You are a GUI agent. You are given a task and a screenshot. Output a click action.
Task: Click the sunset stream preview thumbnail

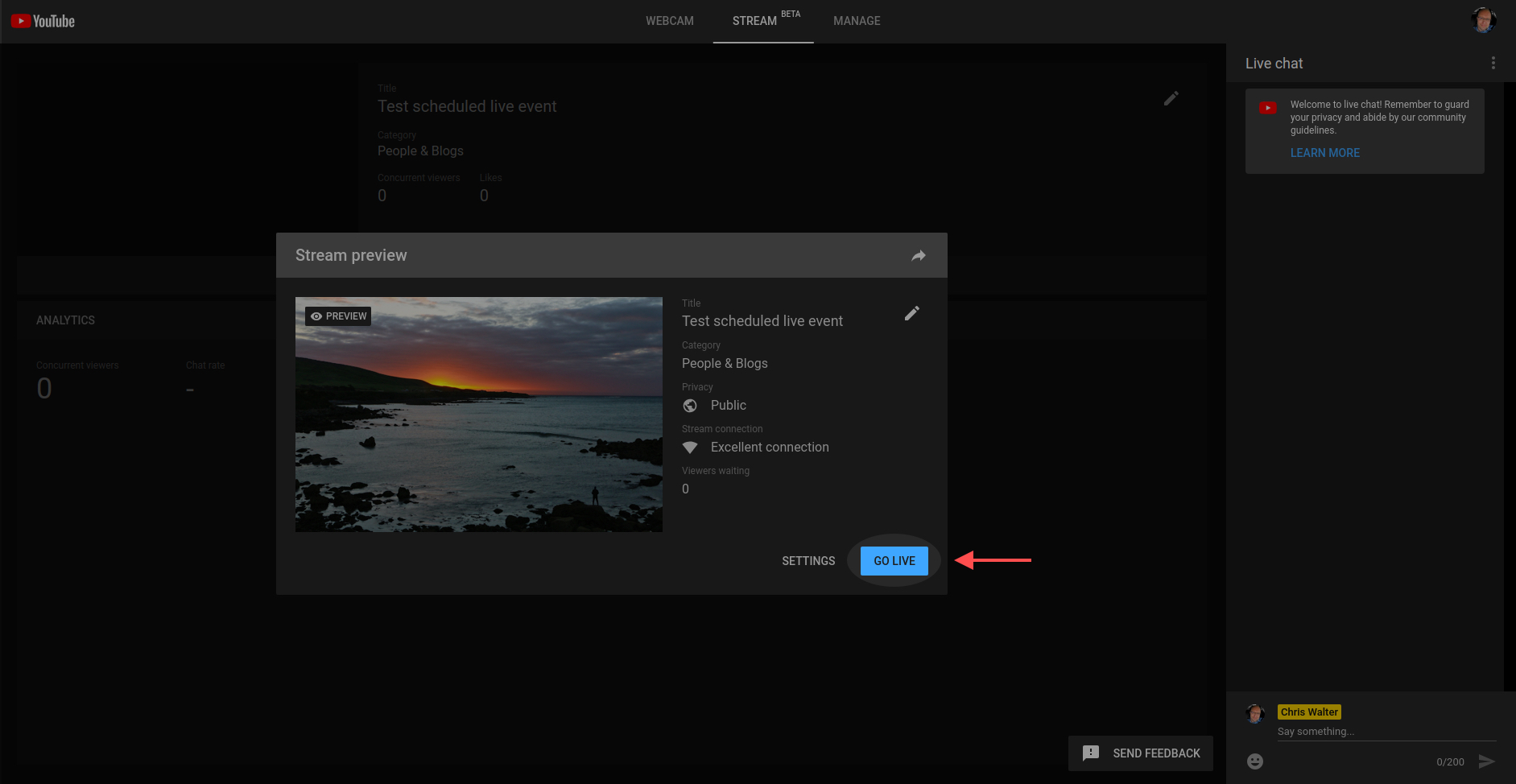click(x=478, y=415)
